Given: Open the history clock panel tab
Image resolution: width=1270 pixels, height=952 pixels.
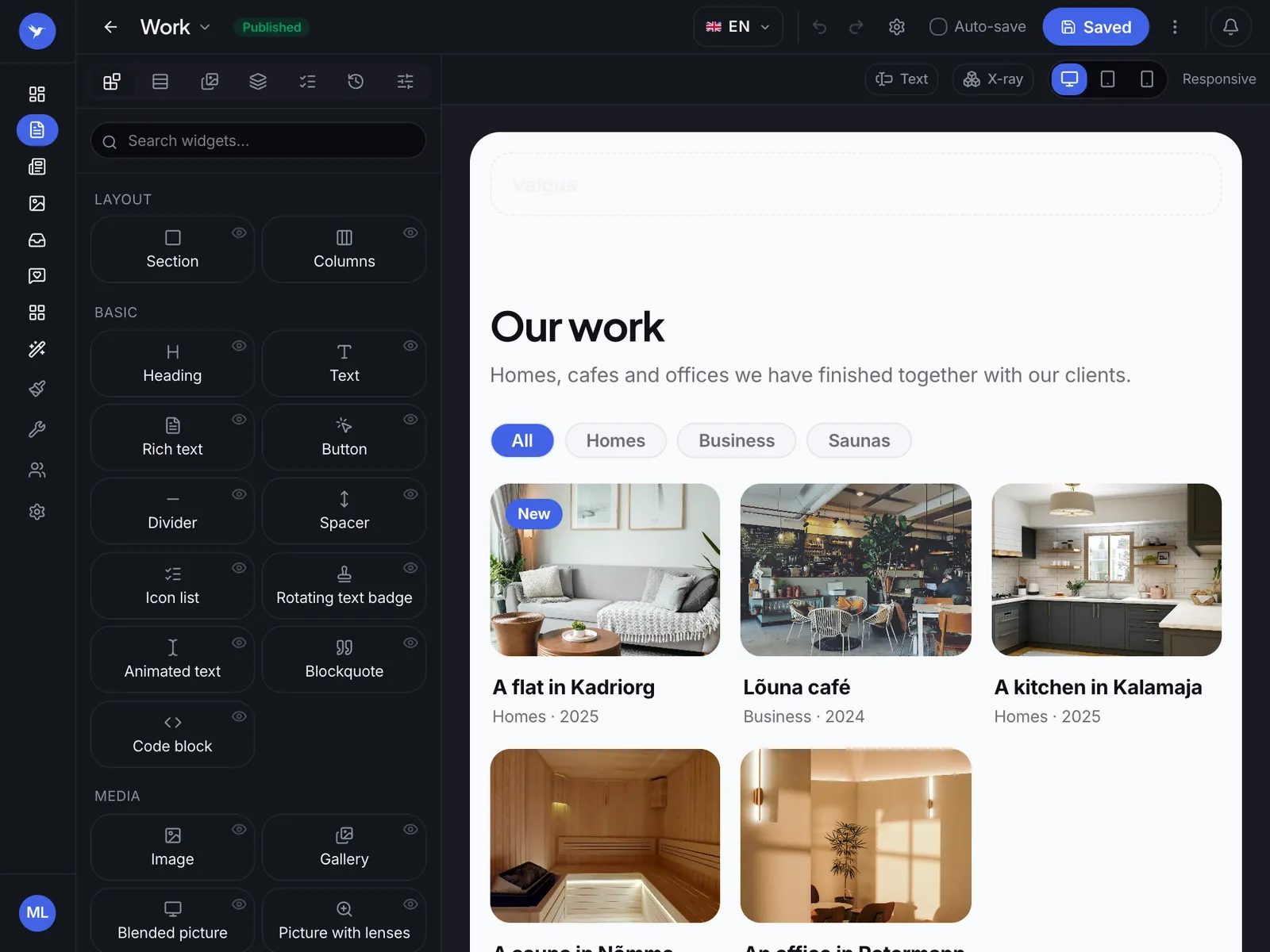Looking at the screenshot, I should tap(356, 81).
